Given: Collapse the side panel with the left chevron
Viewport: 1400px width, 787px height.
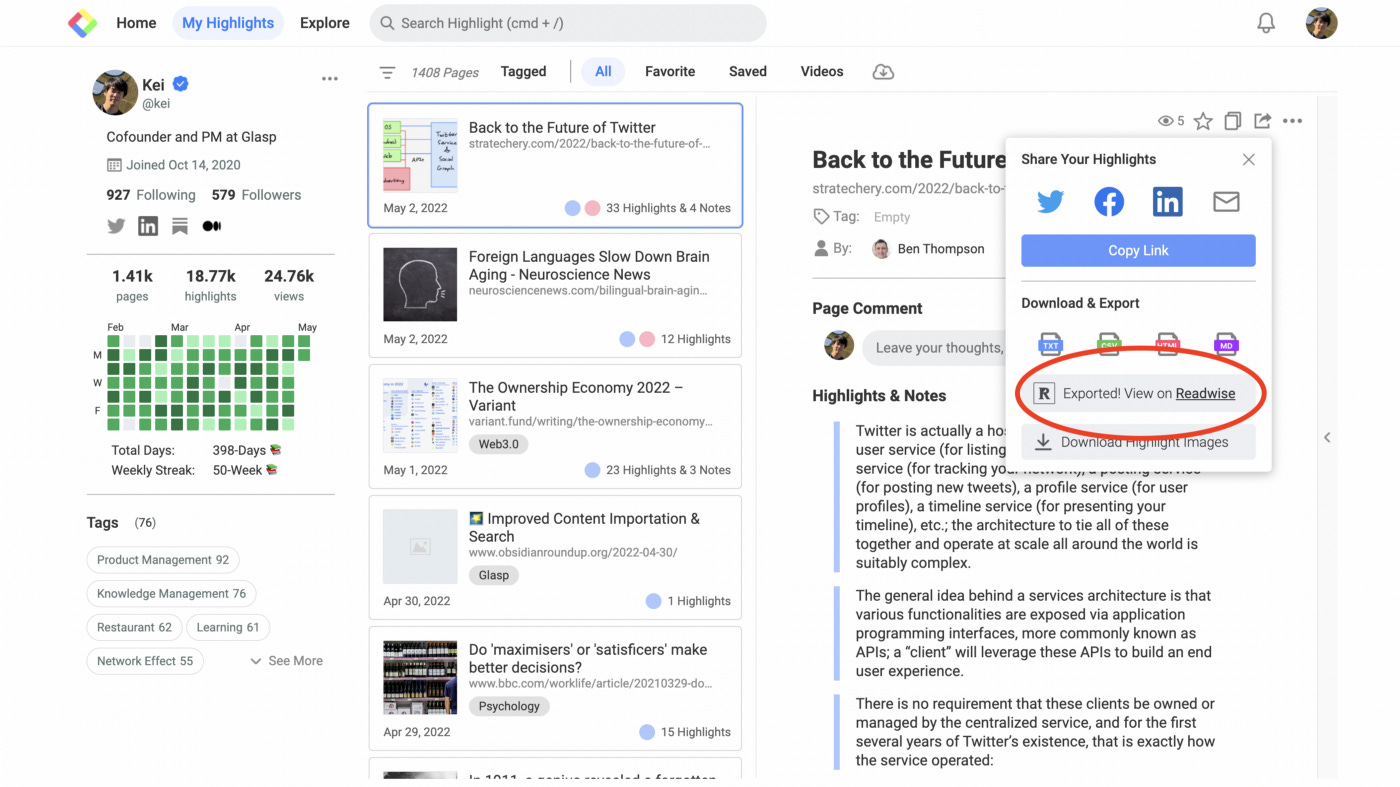Looking at the screenshot, I should (x=1327, y=437).
